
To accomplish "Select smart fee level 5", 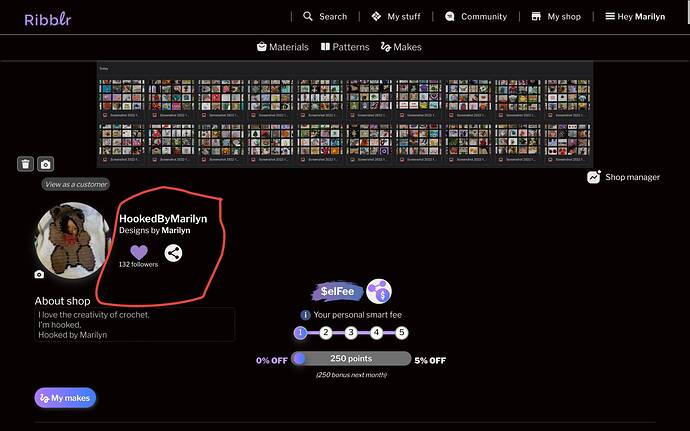I will (x=402, y=332).
